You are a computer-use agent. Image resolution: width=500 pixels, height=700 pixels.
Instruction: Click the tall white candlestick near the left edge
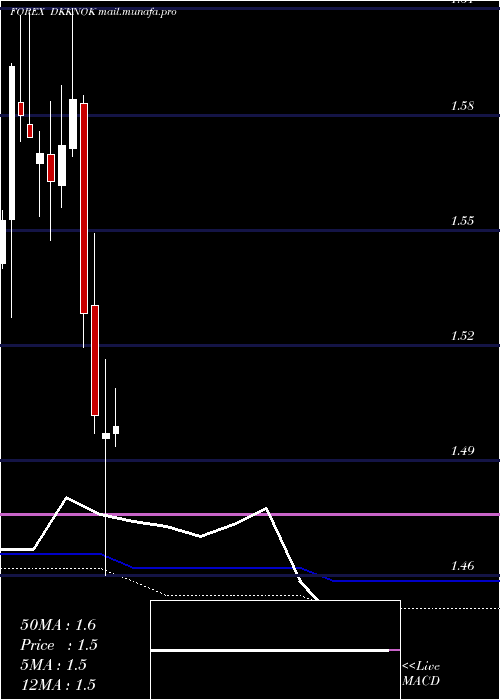point(12,143)
